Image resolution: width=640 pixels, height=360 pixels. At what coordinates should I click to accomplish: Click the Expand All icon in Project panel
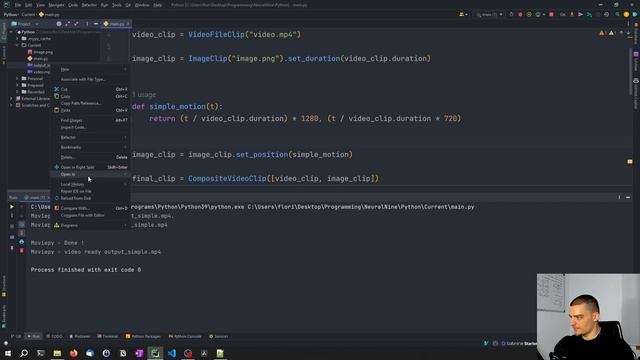click(68, 24)
